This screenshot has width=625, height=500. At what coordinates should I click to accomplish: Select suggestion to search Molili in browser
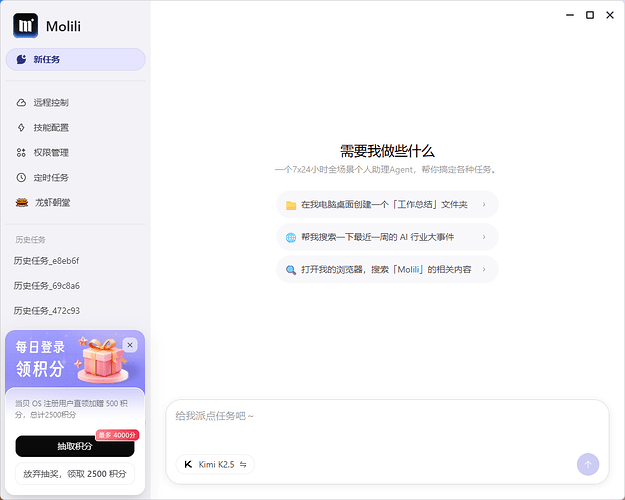pyautogui.click(x=387, y=270)
